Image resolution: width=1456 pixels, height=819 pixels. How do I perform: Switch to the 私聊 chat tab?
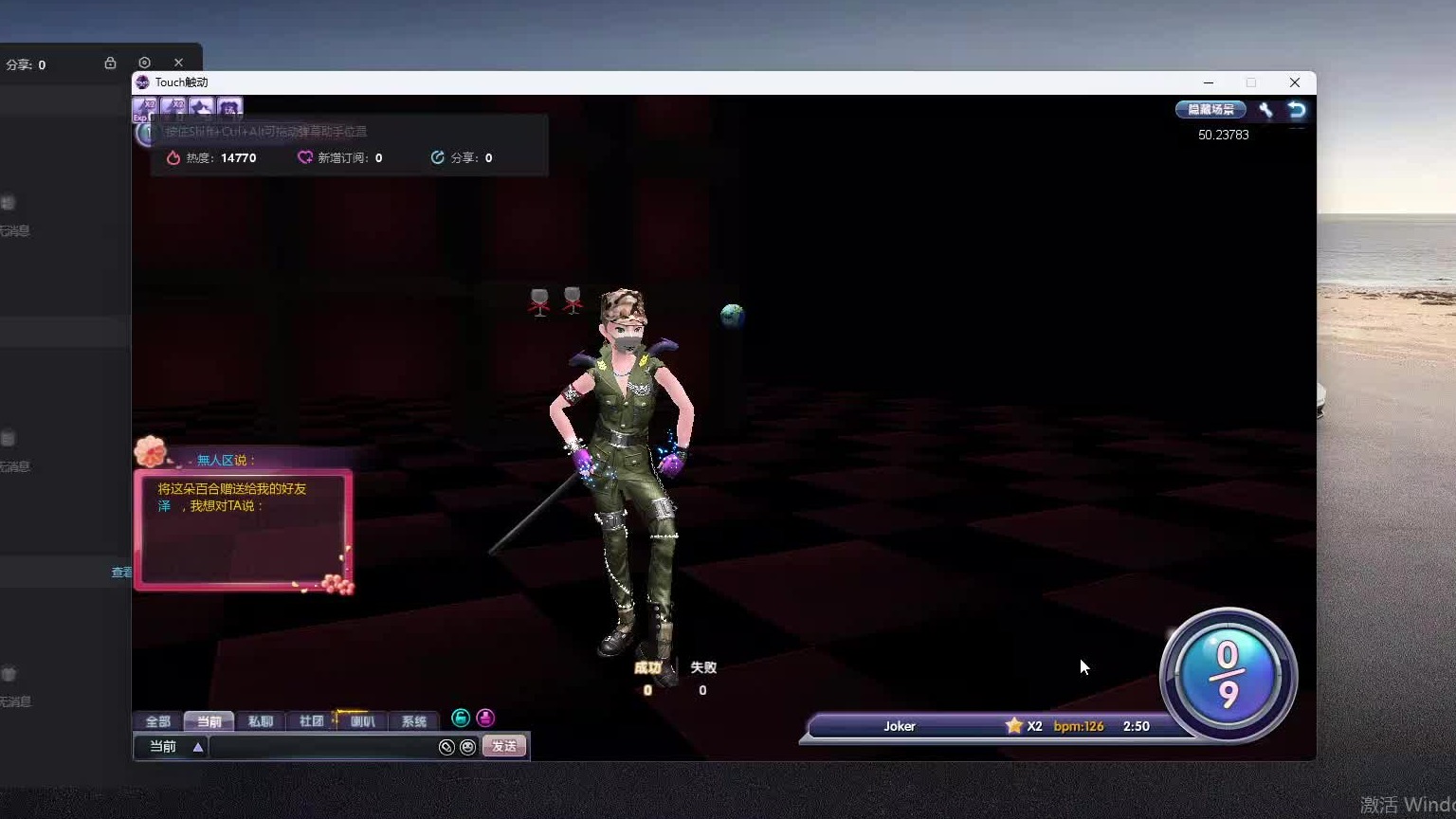coord(261,721)
